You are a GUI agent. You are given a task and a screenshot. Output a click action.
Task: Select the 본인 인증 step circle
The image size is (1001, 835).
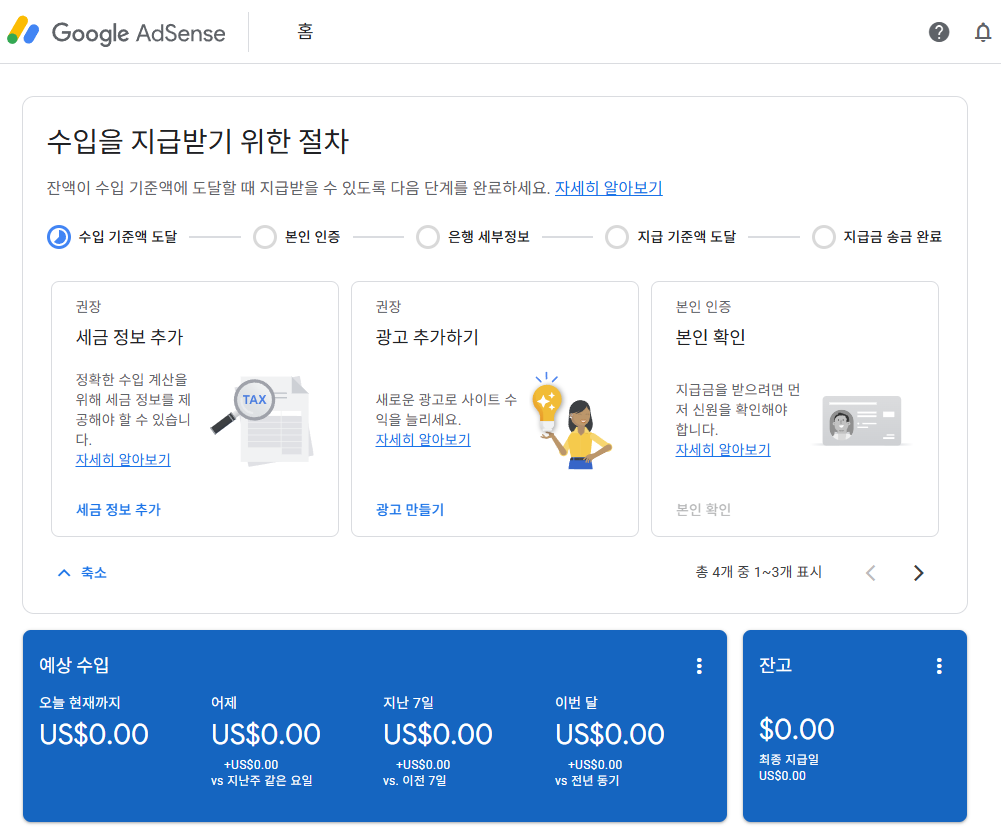(x=264, y=237)
